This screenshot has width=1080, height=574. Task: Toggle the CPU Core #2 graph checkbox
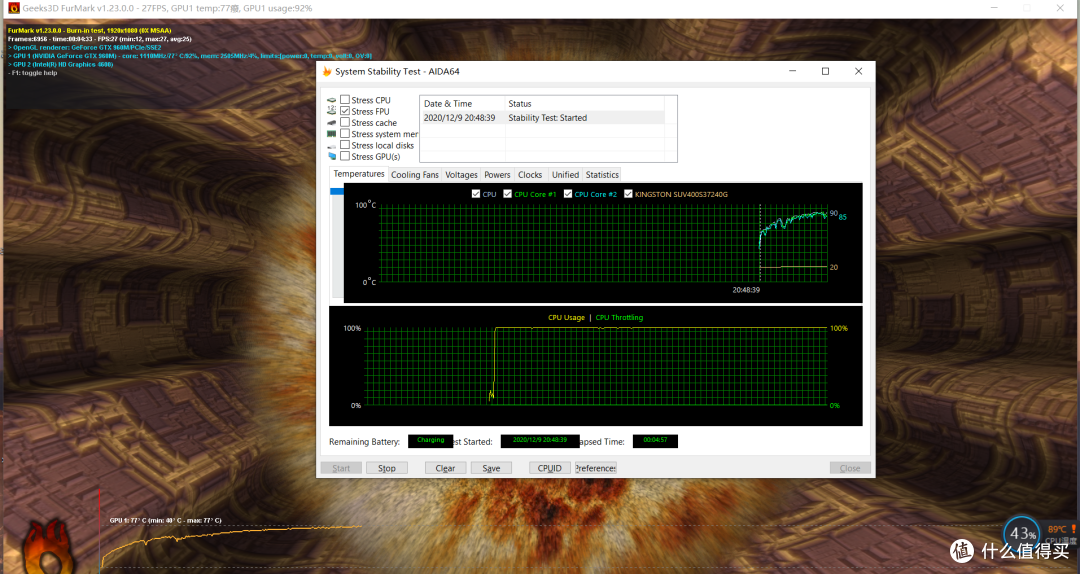tap(568, 194)
